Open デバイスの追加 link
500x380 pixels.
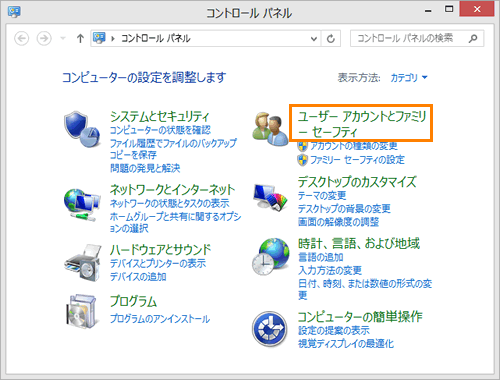tap(138, 276)
